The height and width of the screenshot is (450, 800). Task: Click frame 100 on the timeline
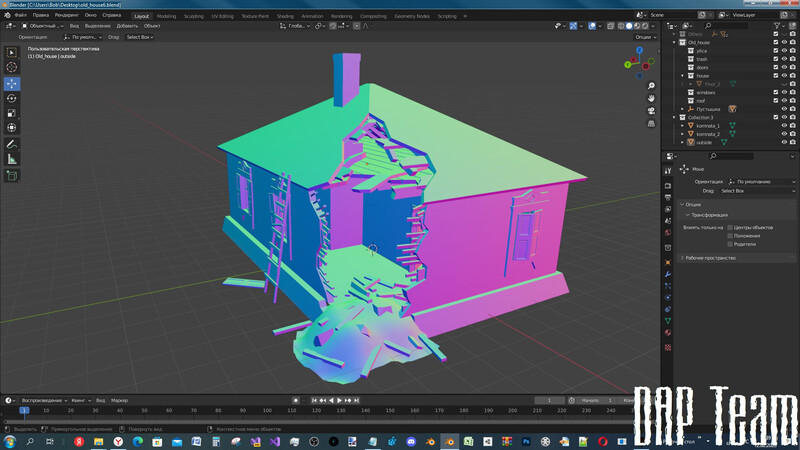pyautogui.click(x=267, y=410)
